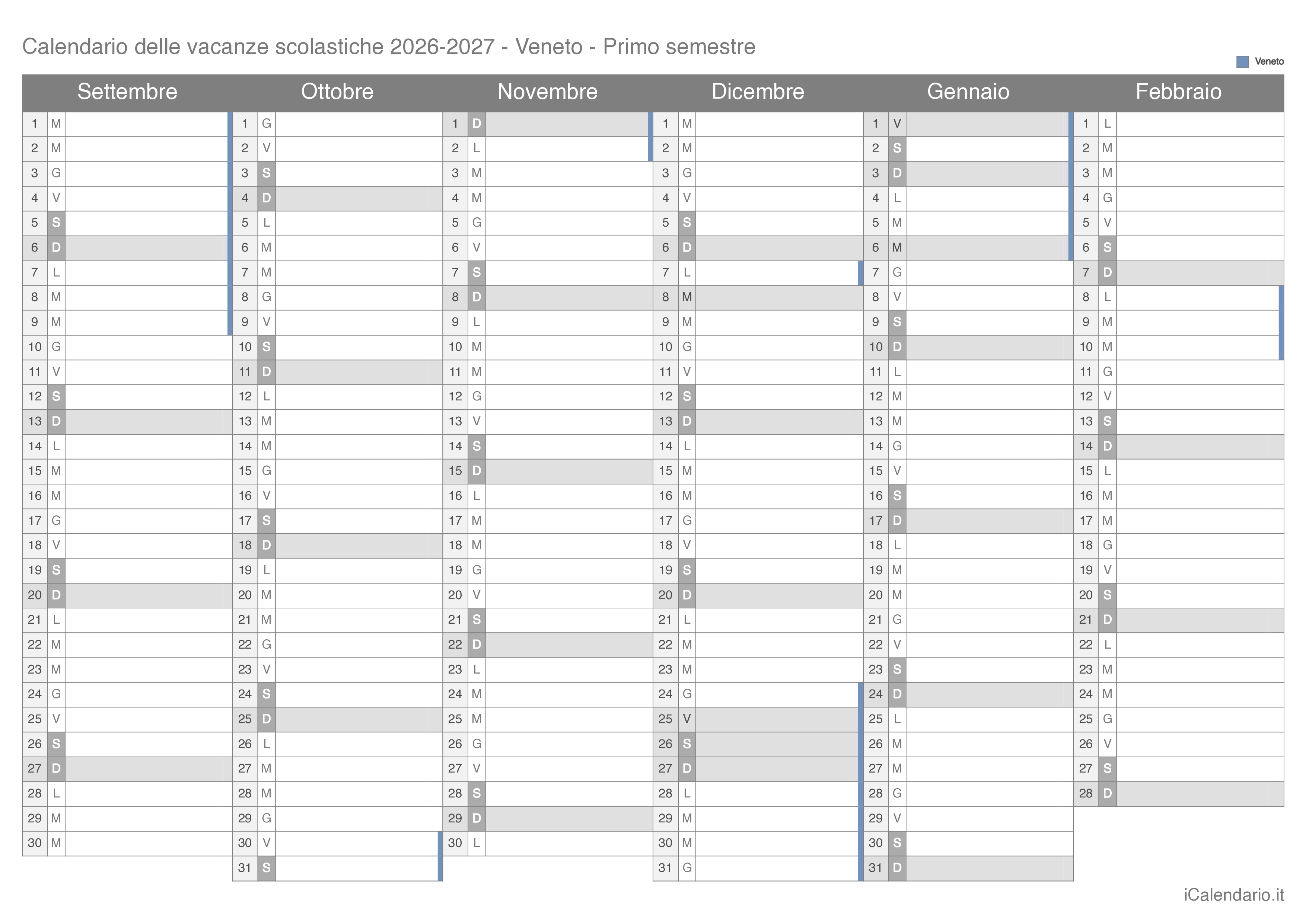This screenshot has height=924, width=1306.
Task: Click Dicembre day 24 number cell
Action: [665, 694]
